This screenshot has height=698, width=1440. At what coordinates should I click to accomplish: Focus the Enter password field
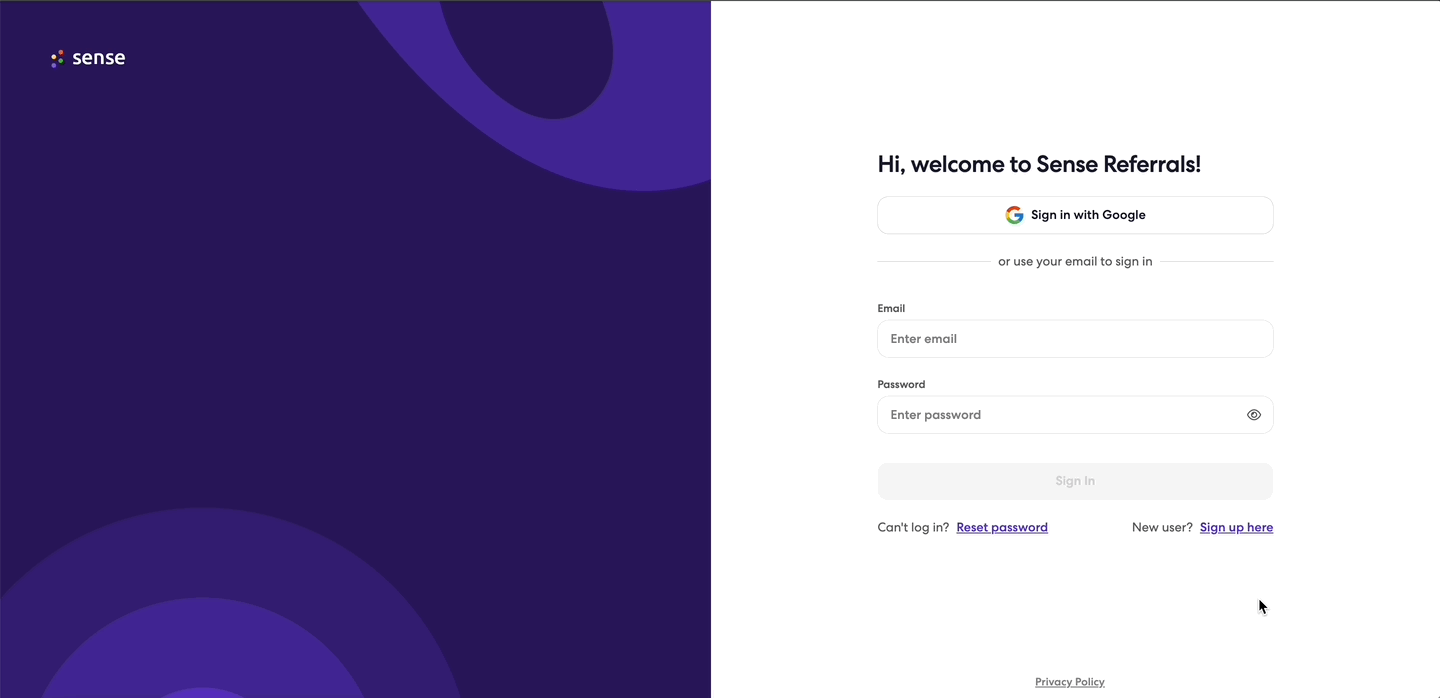coord(1060,414)
